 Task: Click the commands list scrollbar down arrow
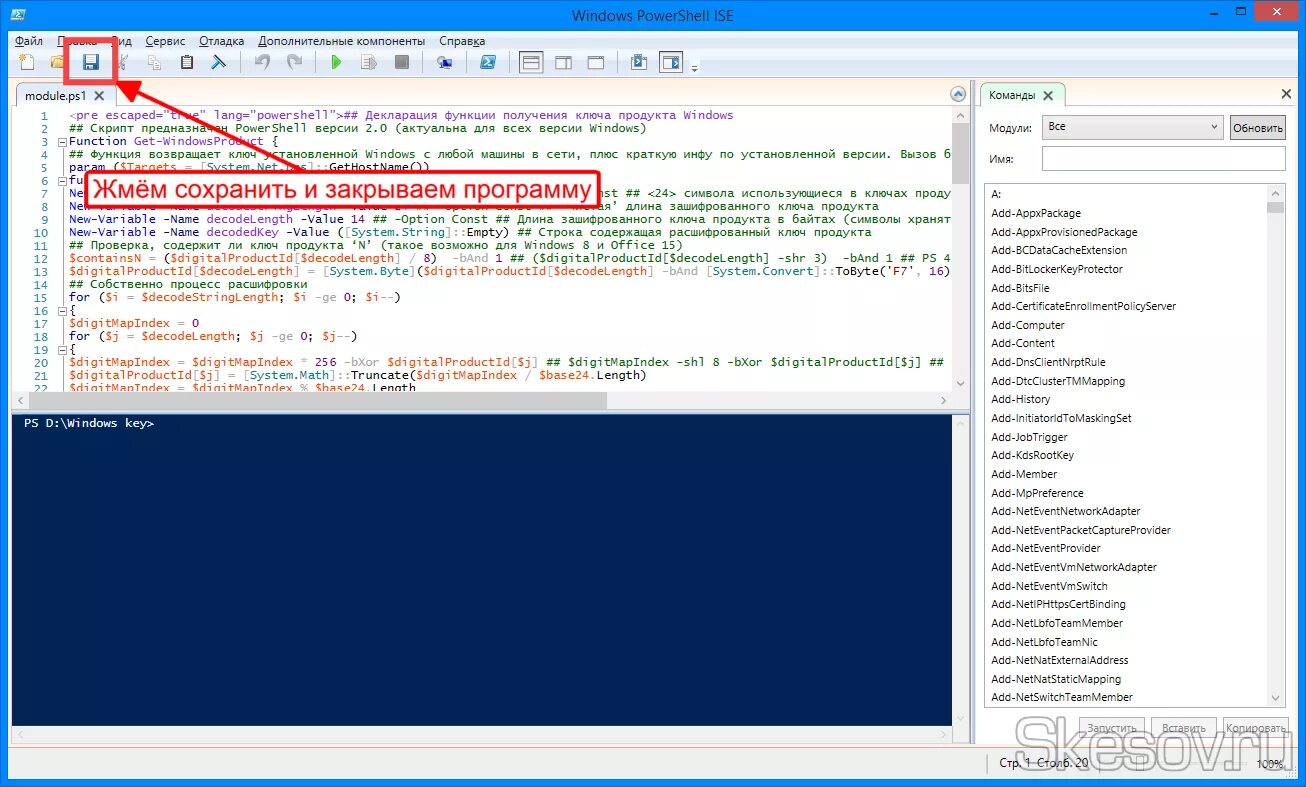tap(1275, 697)
